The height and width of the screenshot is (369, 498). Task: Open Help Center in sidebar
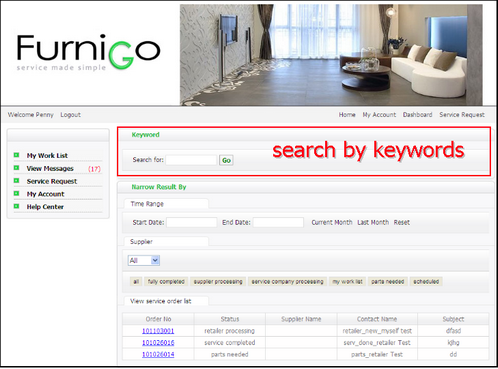coord(45,207)
